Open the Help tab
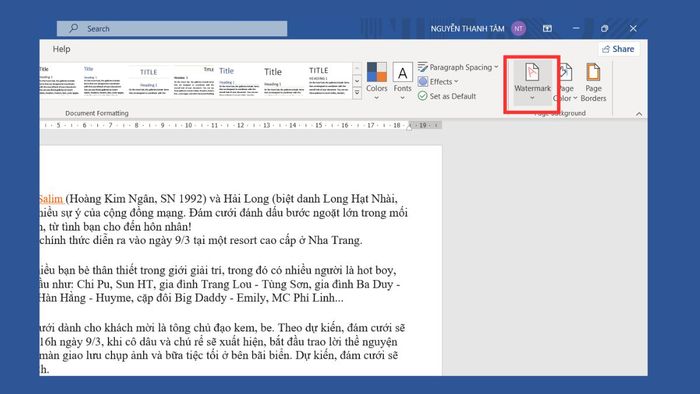The height and width of the screenshot is (394, 700). pyautogui.click(x=62, y=49)
